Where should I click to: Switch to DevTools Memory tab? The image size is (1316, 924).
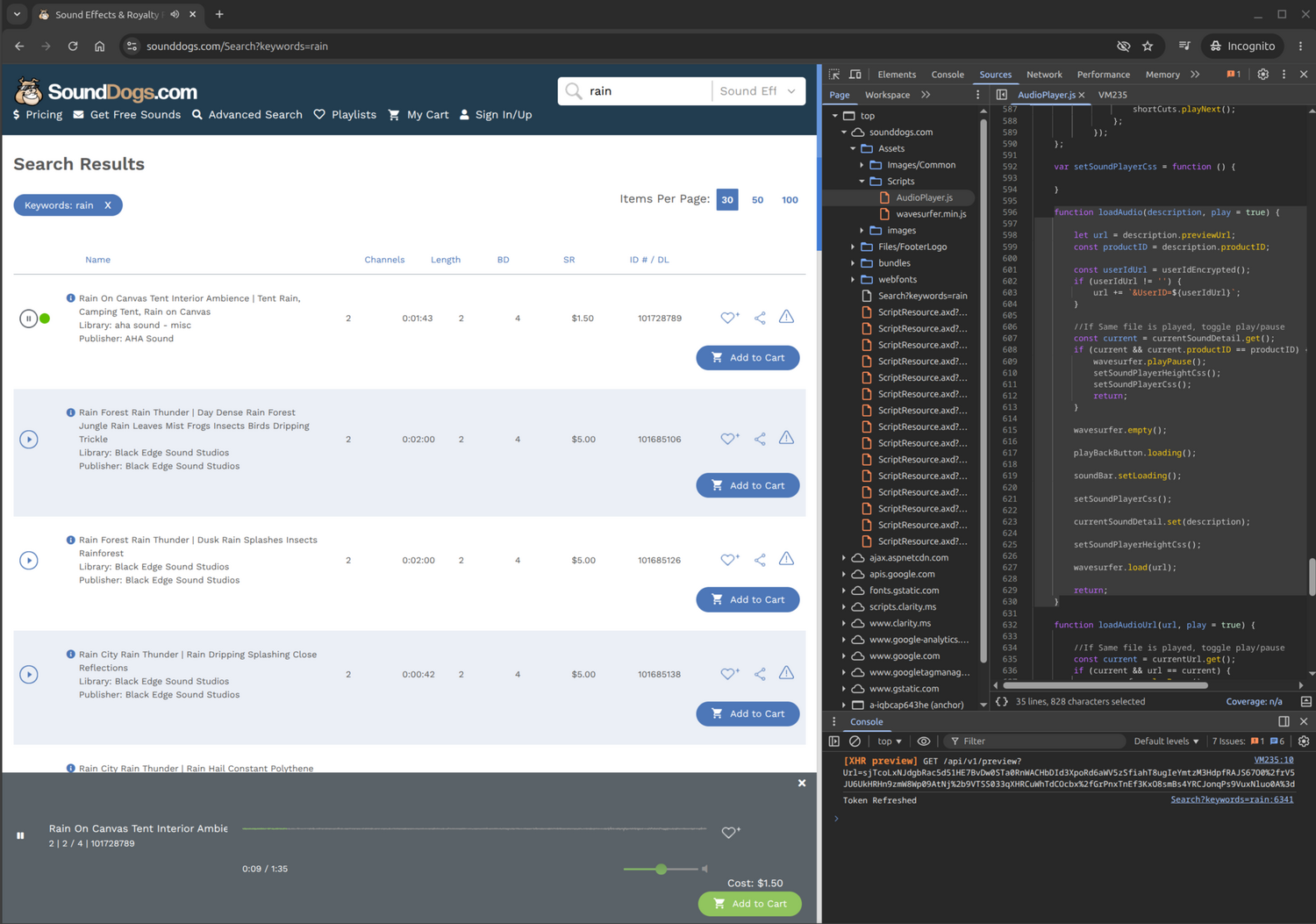(x=1162, y=75)
